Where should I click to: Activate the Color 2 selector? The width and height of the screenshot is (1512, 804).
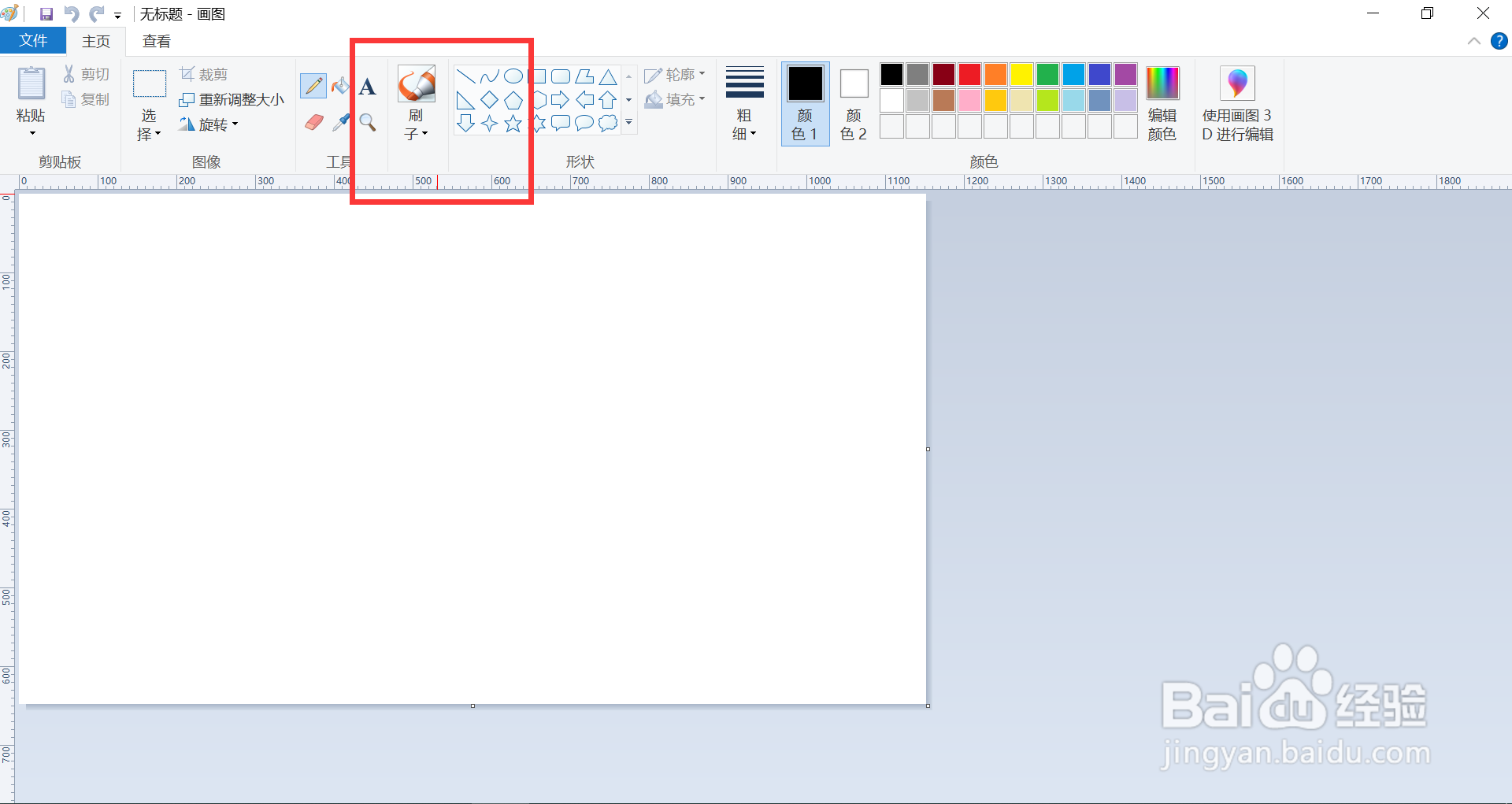(x=854, y=104)
